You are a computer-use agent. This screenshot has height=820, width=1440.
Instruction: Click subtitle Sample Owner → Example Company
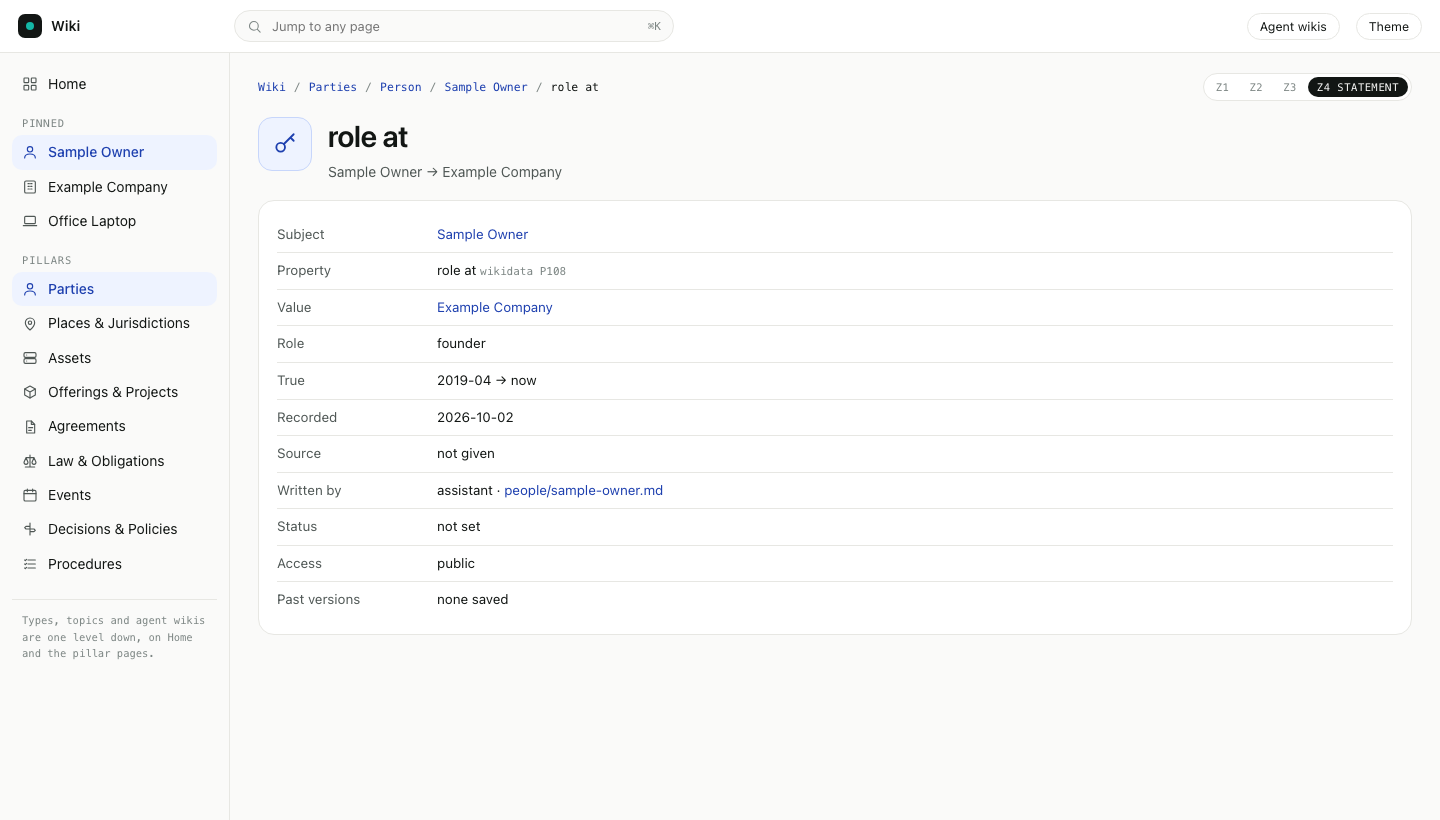click(x=445, y=172)
